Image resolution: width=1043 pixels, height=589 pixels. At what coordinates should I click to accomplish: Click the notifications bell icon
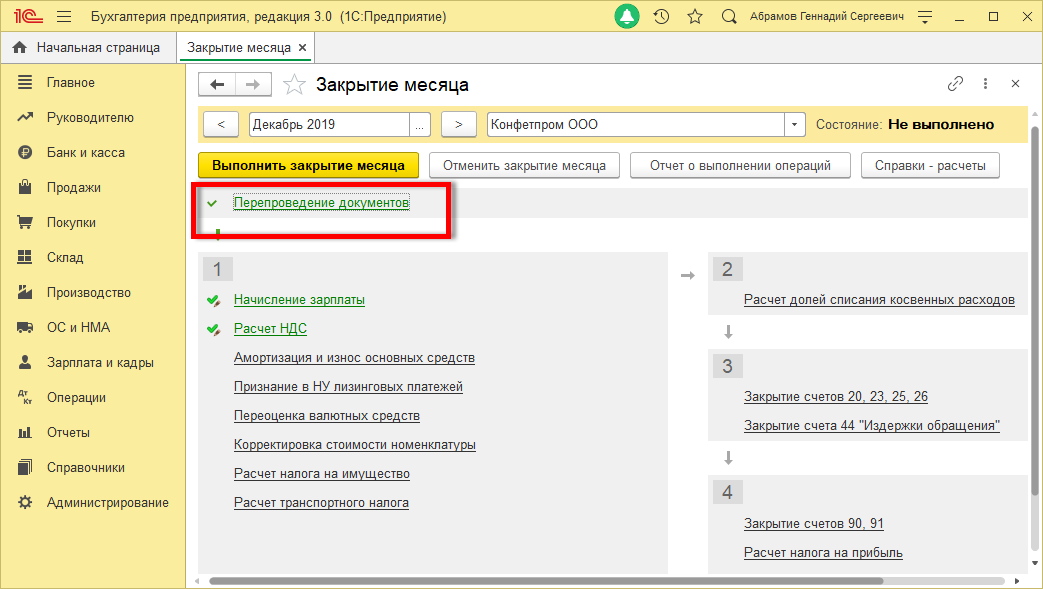point(627,17)
